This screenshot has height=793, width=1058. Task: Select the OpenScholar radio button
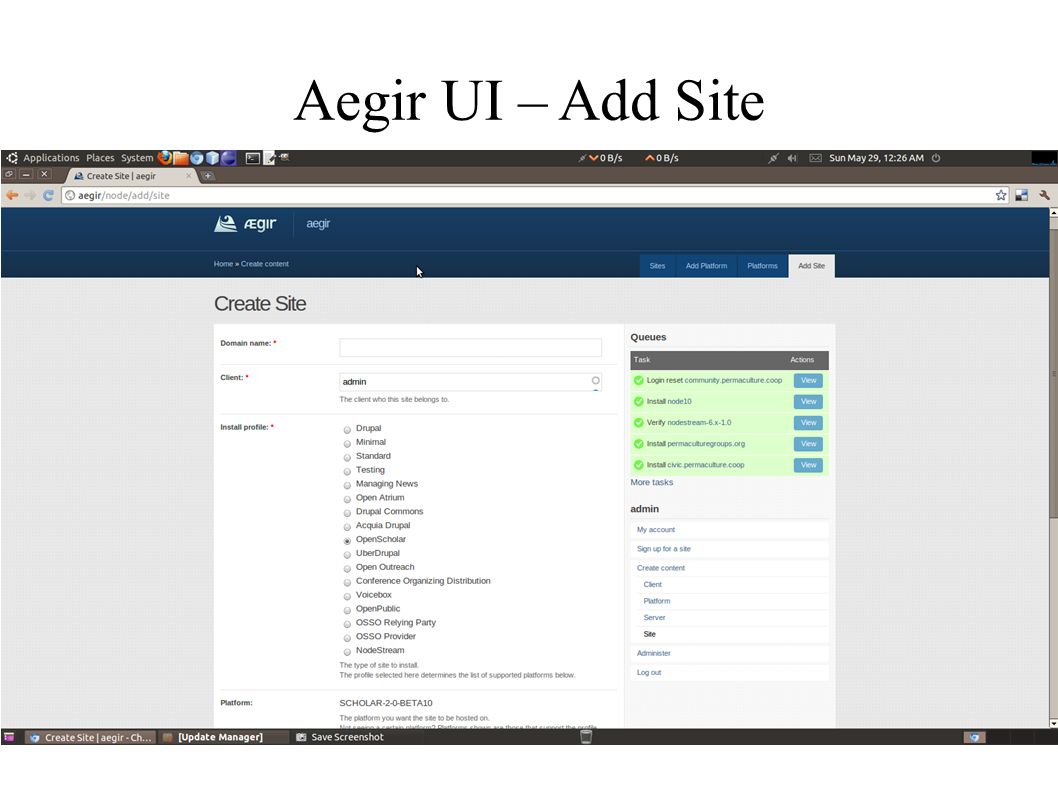coord(347,541)
